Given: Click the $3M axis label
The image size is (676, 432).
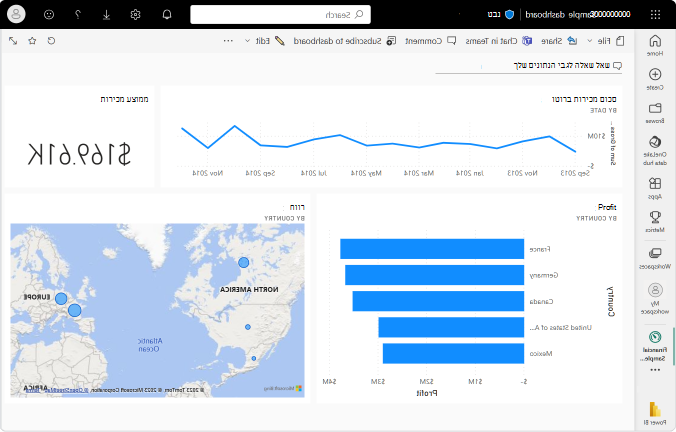Looking at the screenshot, I should pyautogui.click(x=378, y=382).
